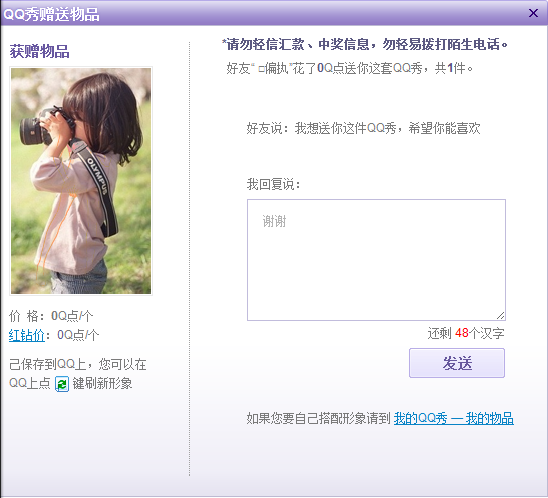Open 我的QQ秀 — 我的物品 link

pos(454,418)
